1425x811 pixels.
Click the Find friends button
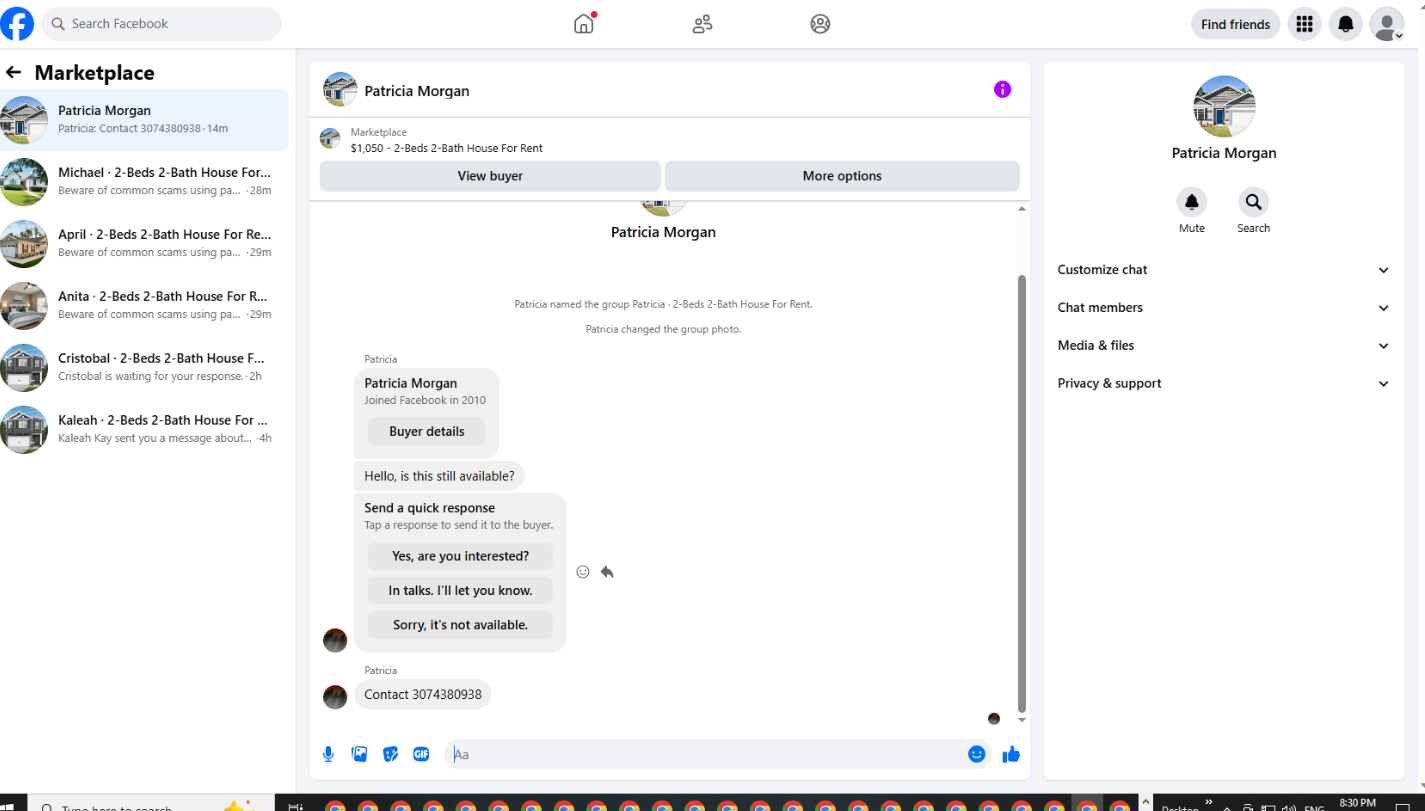[x=1235, y=24]
